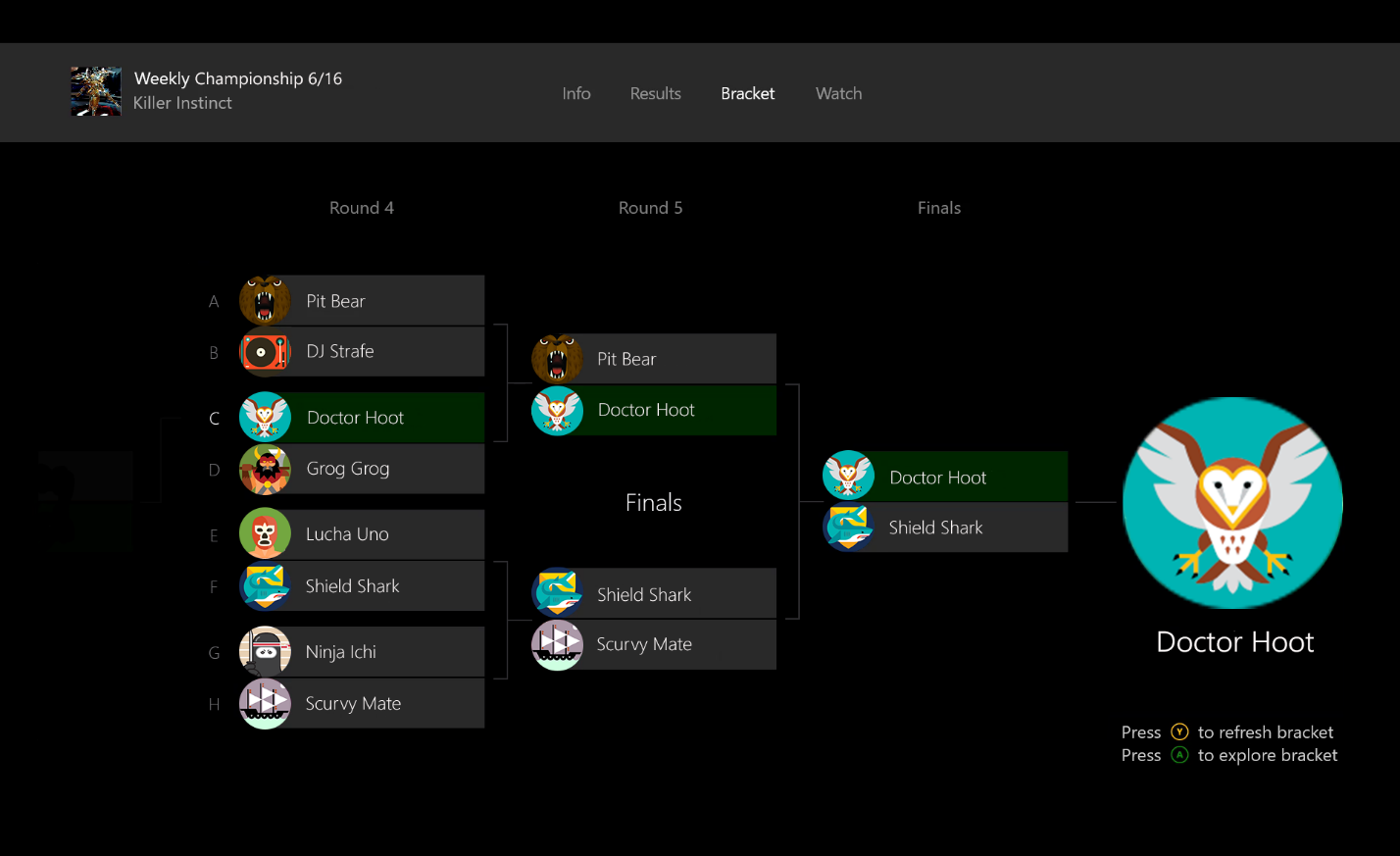Viewport: 1400px width, 856px height.
Task: Select Scurvy Mate entry in Round 5
Action: 678,644
